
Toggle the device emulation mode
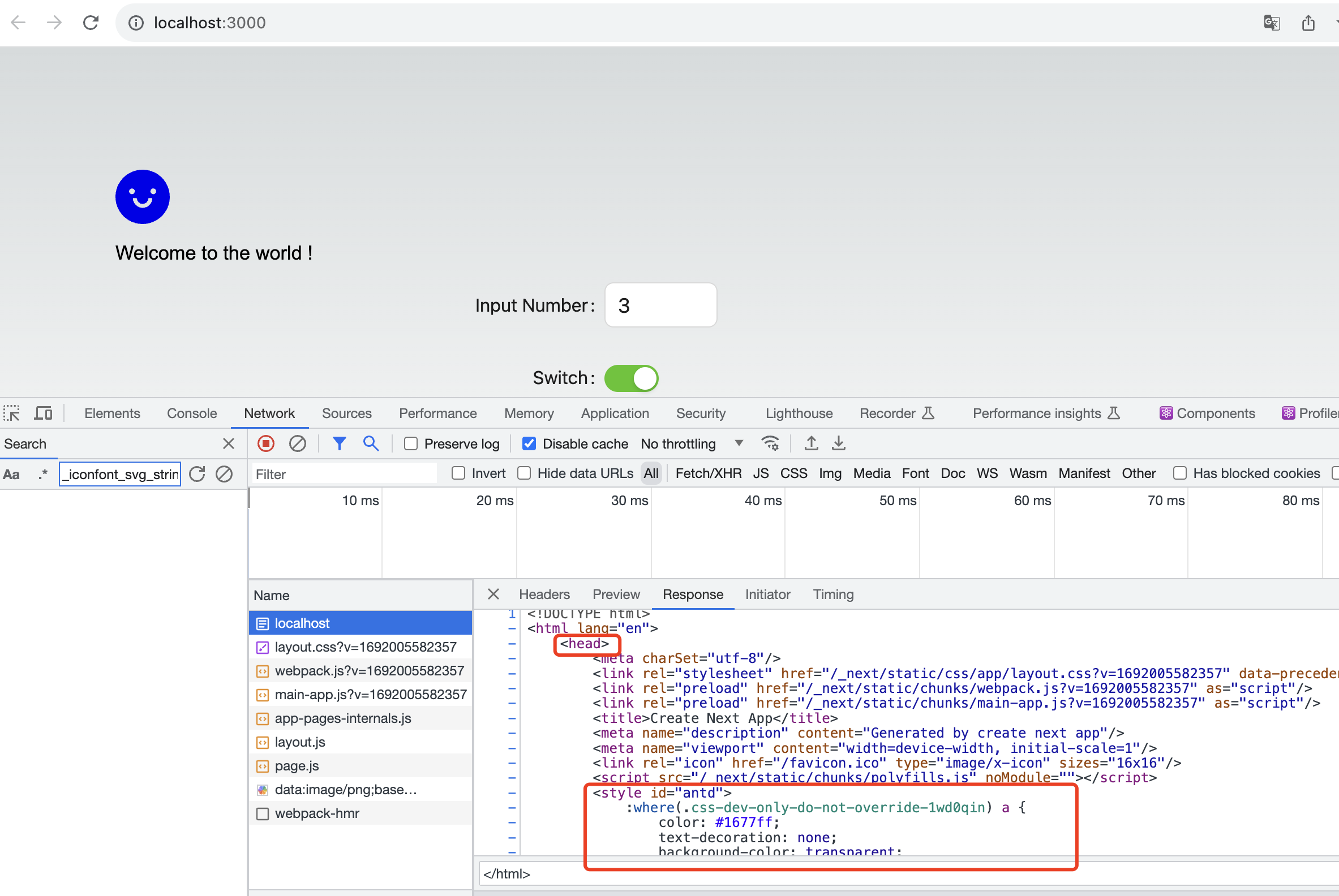[43, 412]
